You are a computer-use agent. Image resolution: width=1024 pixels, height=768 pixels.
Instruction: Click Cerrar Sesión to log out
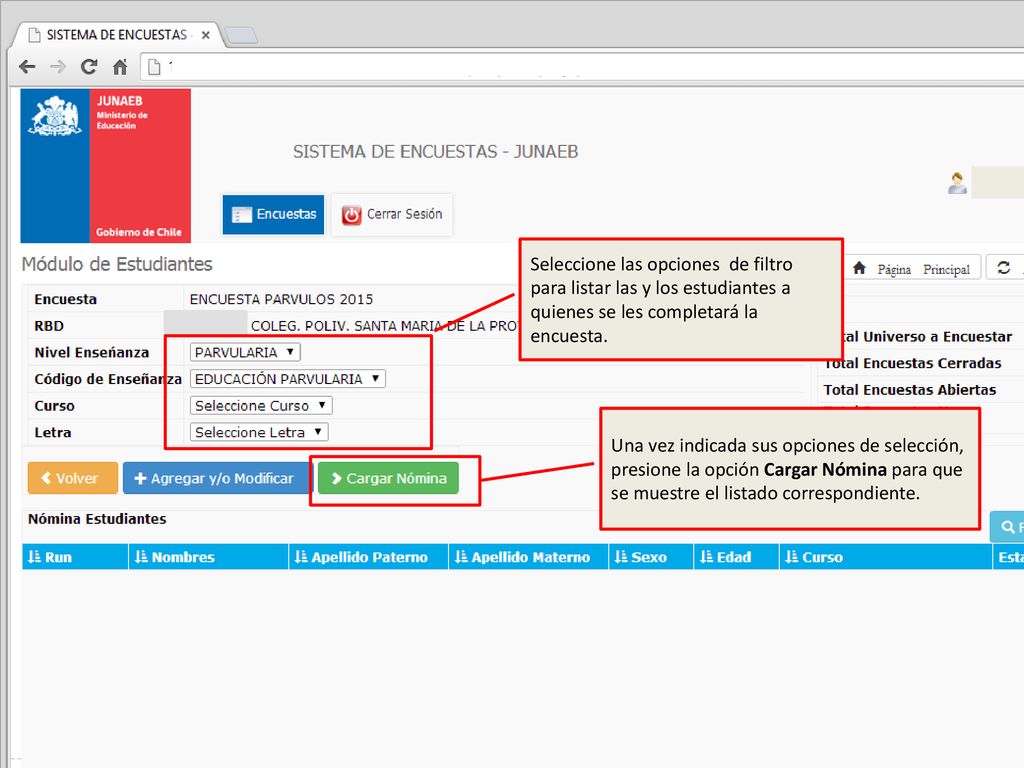click(x=392, y=214)
